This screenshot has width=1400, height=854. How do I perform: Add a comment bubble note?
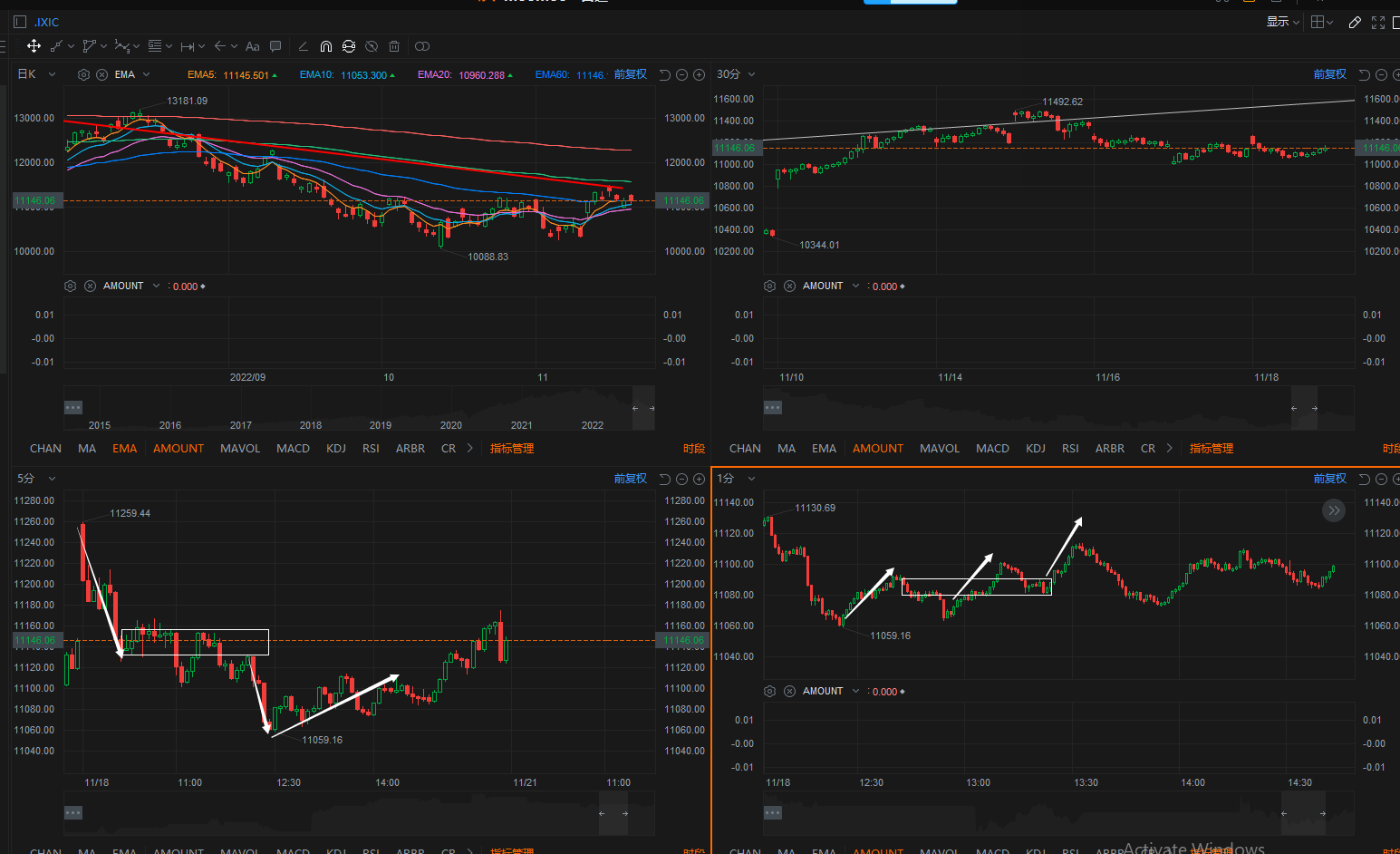tap(275, 46)
